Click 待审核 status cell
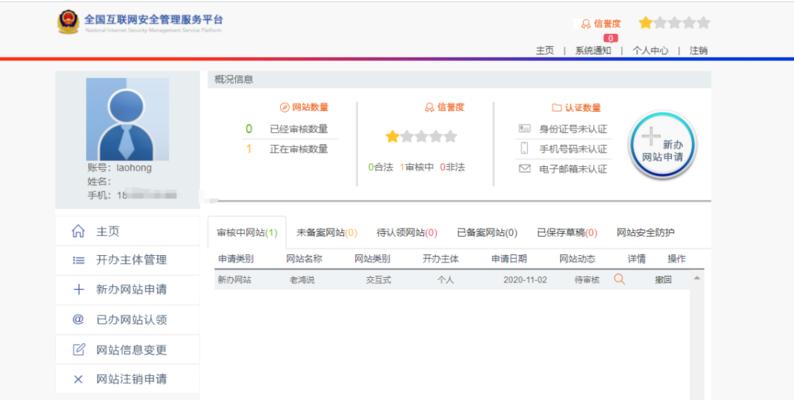This screenshot has height=400, width=794. click(x=587, y=279)
